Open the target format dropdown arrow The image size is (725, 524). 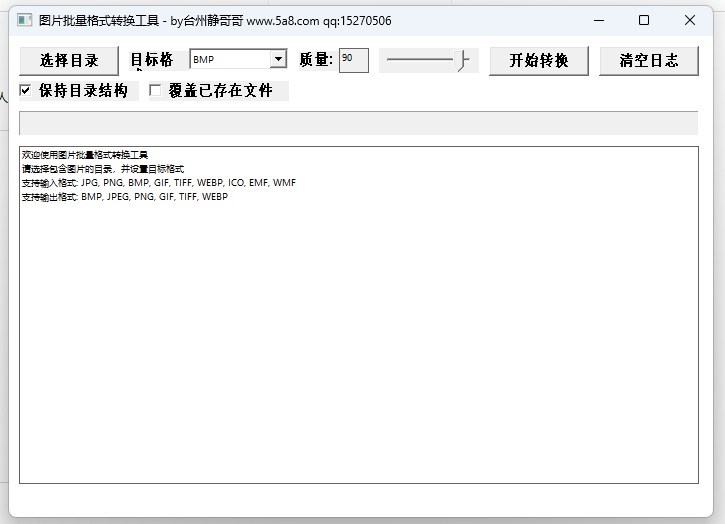(278, 60)
